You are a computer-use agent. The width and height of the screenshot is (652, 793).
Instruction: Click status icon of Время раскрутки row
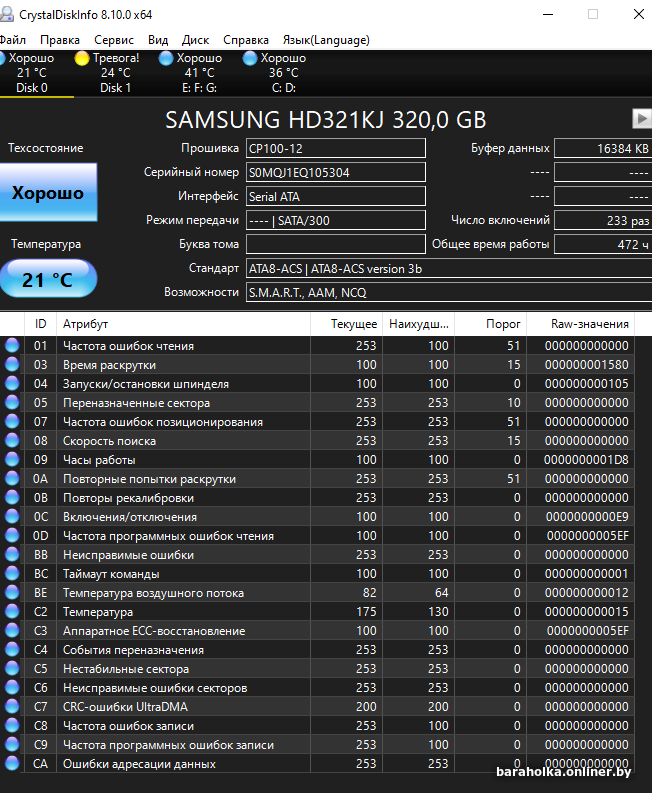click(x=12, y=364)
